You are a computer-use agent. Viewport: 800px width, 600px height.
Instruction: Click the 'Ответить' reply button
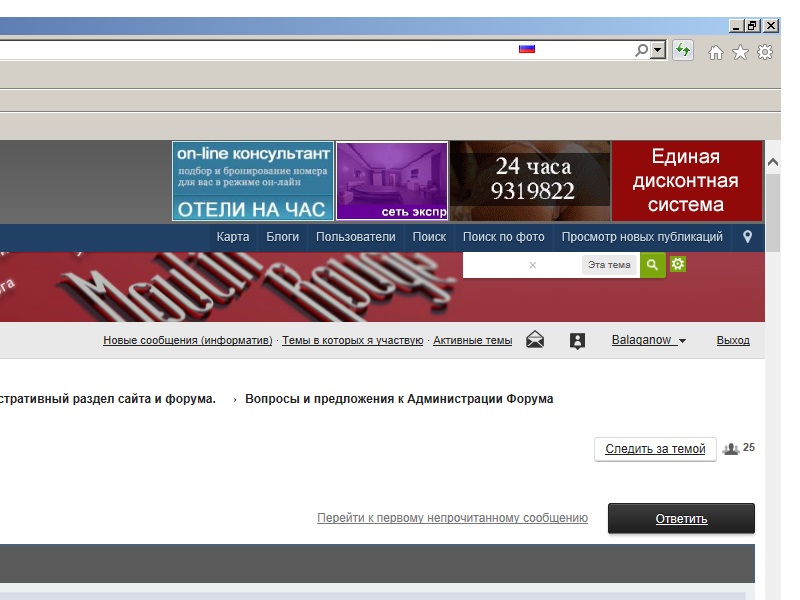click(681, 518)
